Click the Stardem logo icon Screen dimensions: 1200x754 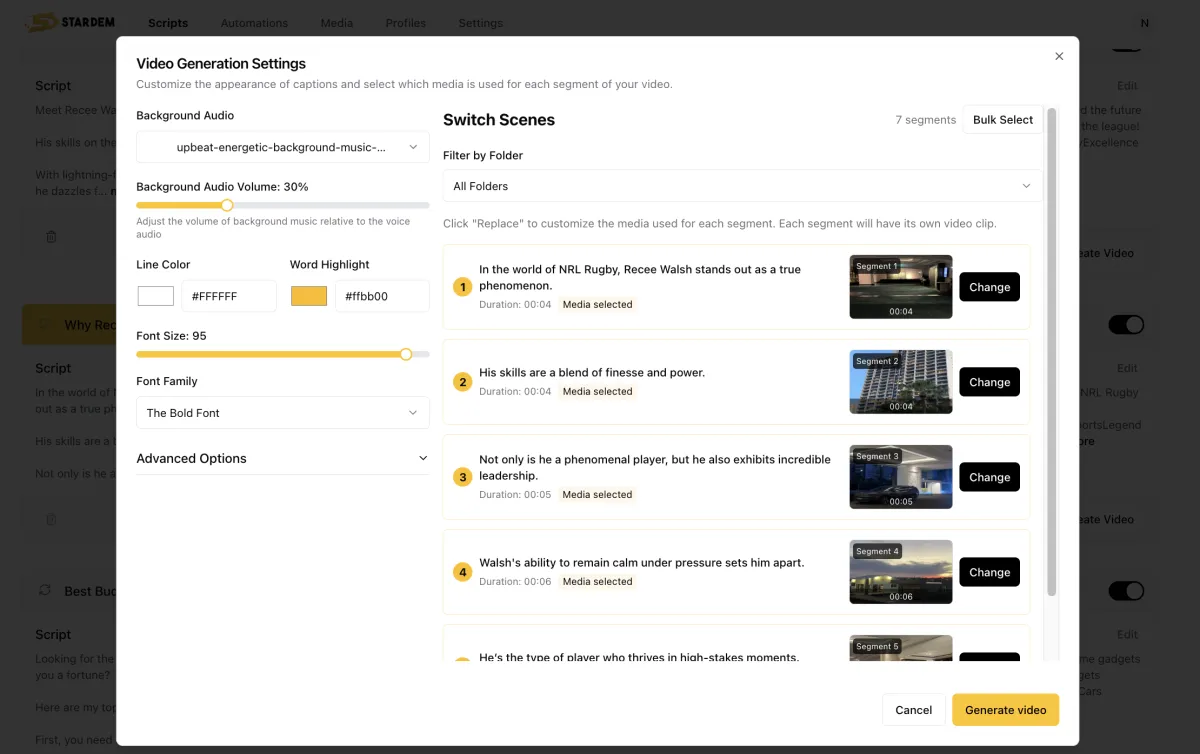(42, 22)
